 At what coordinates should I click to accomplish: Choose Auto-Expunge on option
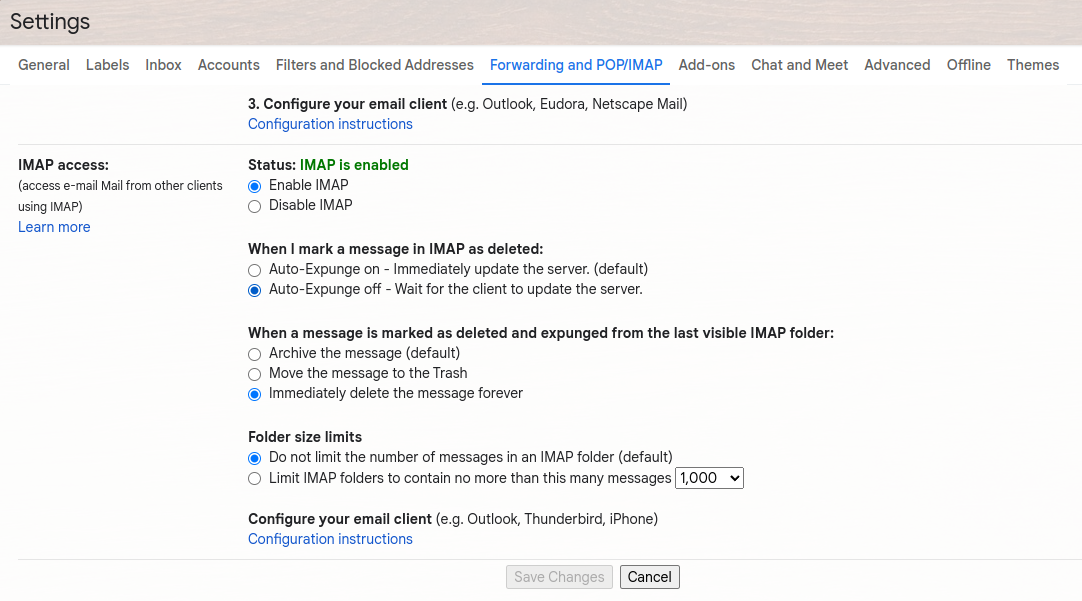tap(255, 270)
